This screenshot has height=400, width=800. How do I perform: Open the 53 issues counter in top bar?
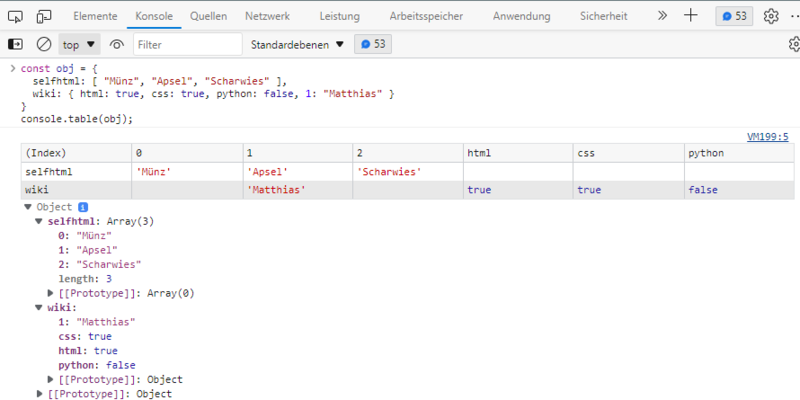coord(734,16)
